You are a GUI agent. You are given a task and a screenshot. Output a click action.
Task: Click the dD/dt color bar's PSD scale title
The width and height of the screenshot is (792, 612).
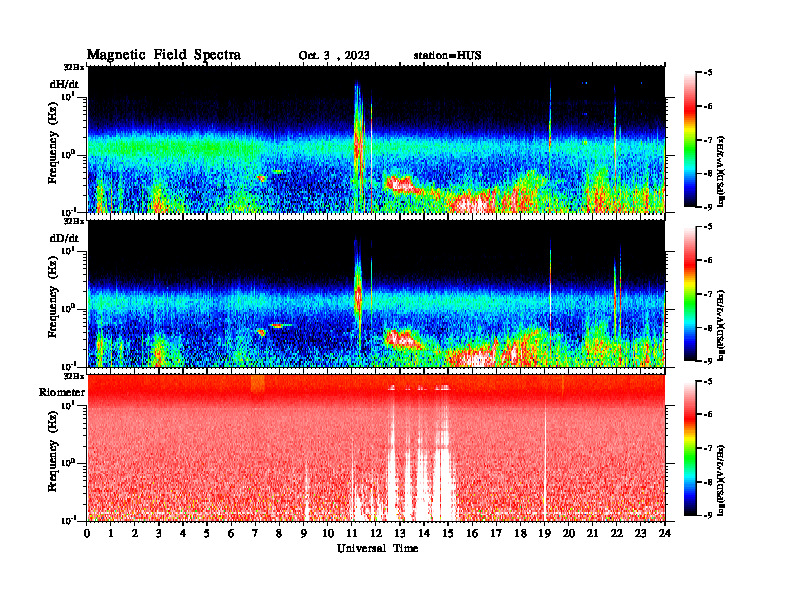pos(721,325)
